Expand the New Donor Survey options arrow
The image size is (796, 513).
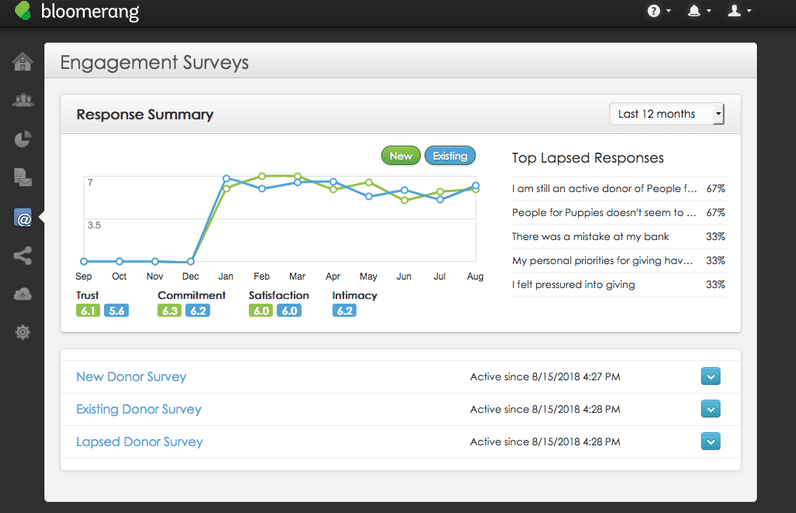(x=710, y=377)
